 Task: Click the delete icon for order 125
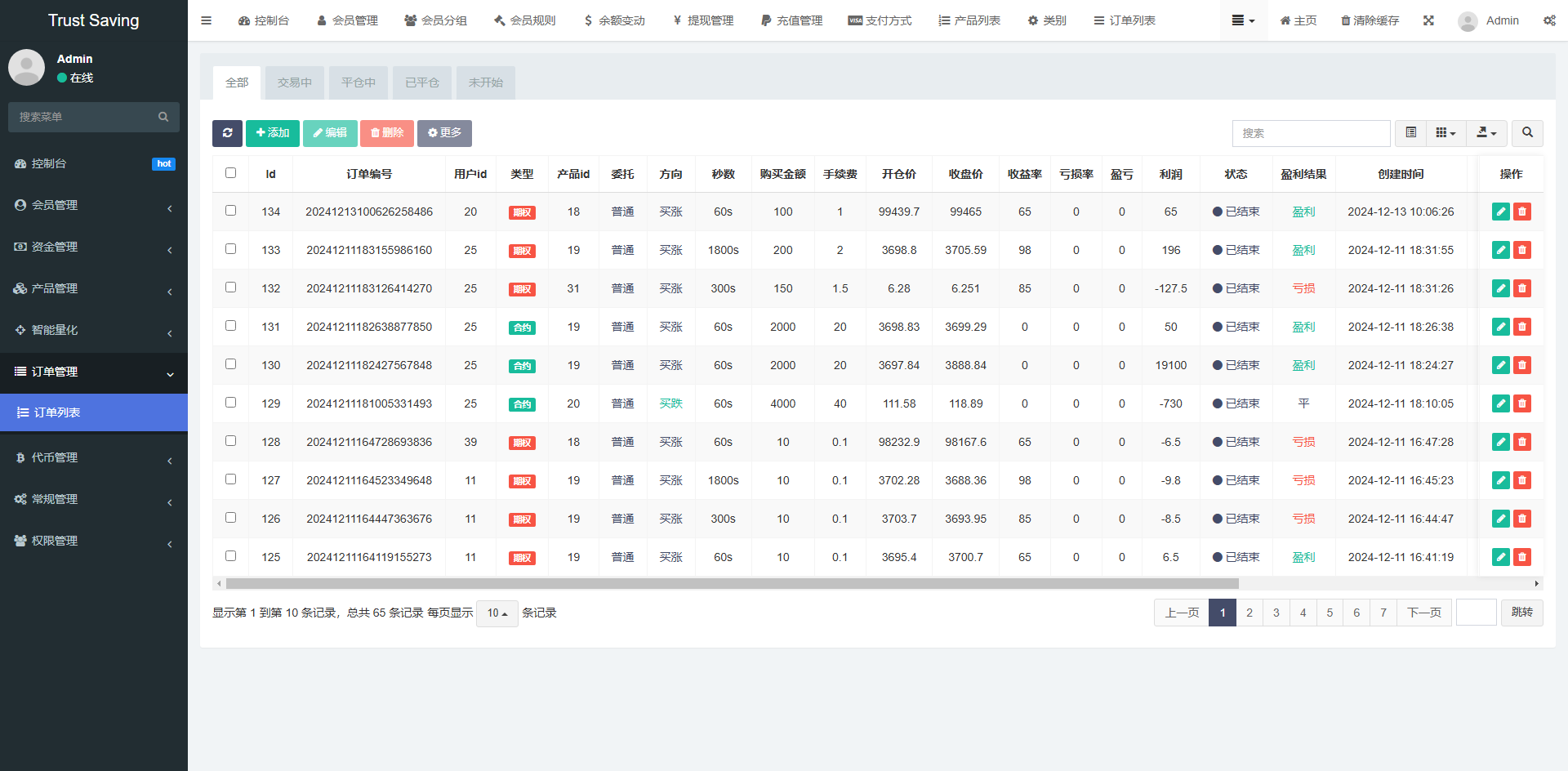pos(1522,557)
